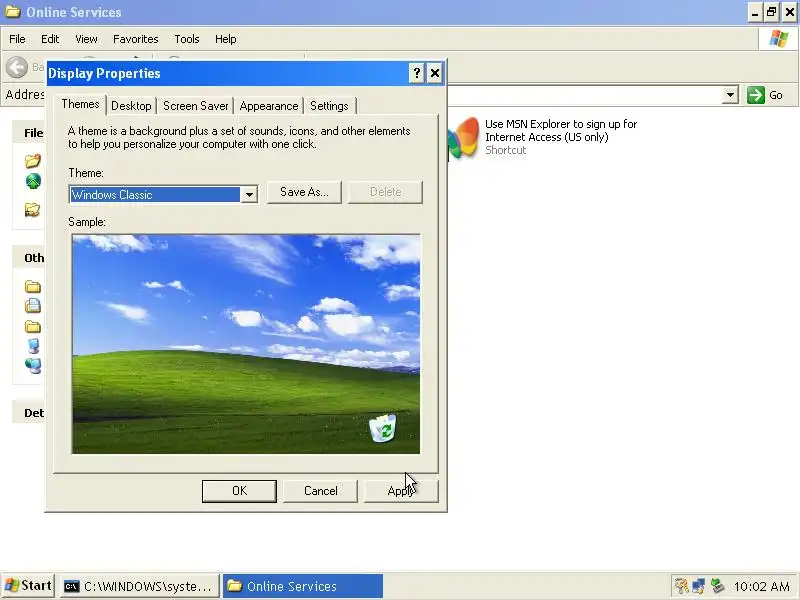This screenshot has height=600, width=800.
Task: Click the Save As... button
Action: (304, 192)
